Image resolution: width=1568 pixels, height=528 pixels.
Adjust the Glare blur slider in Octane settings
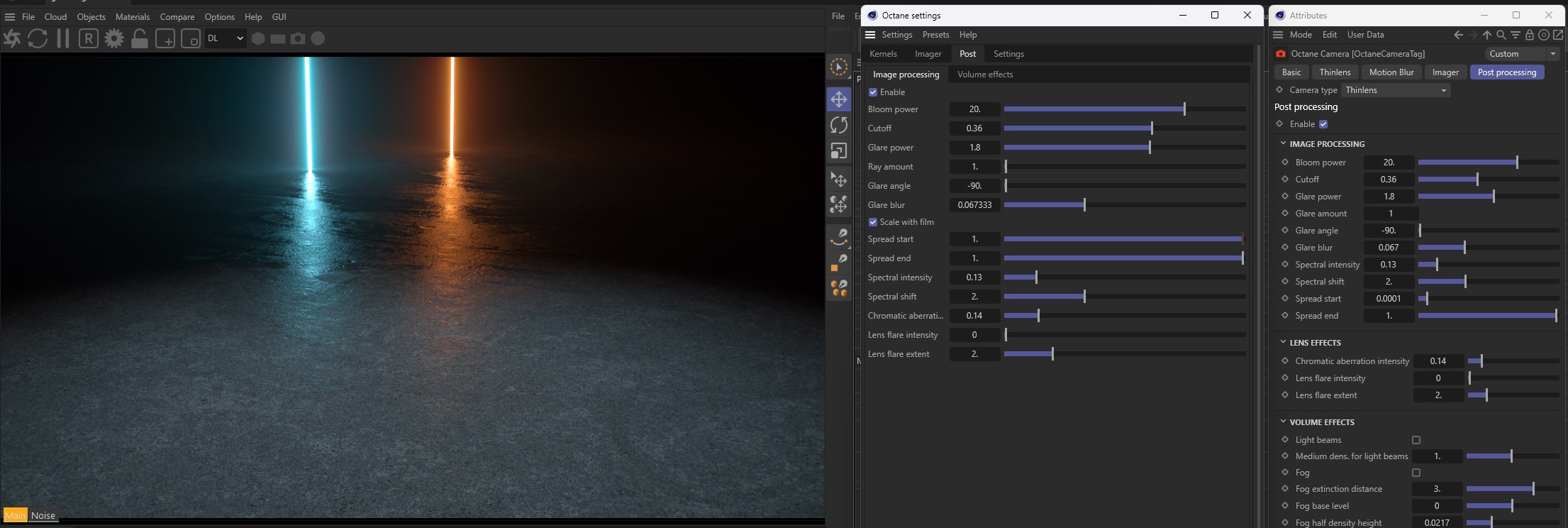point(1125,205)
